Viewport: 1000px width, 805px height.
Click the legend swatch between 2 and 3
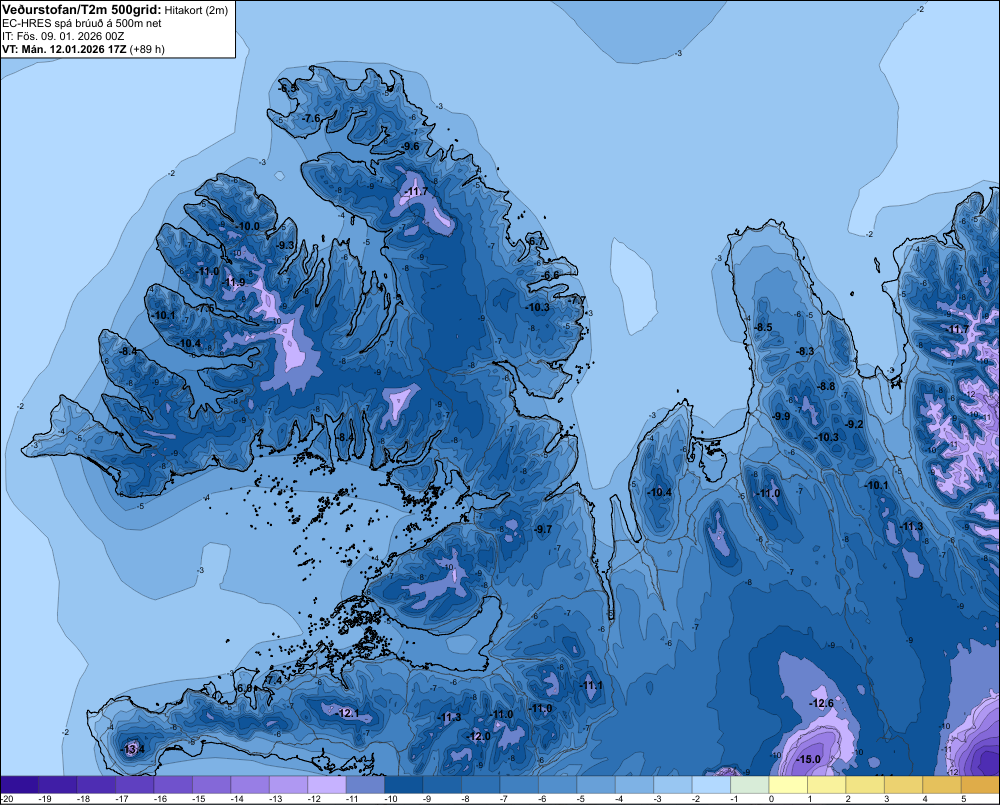(x=865, y=785)
